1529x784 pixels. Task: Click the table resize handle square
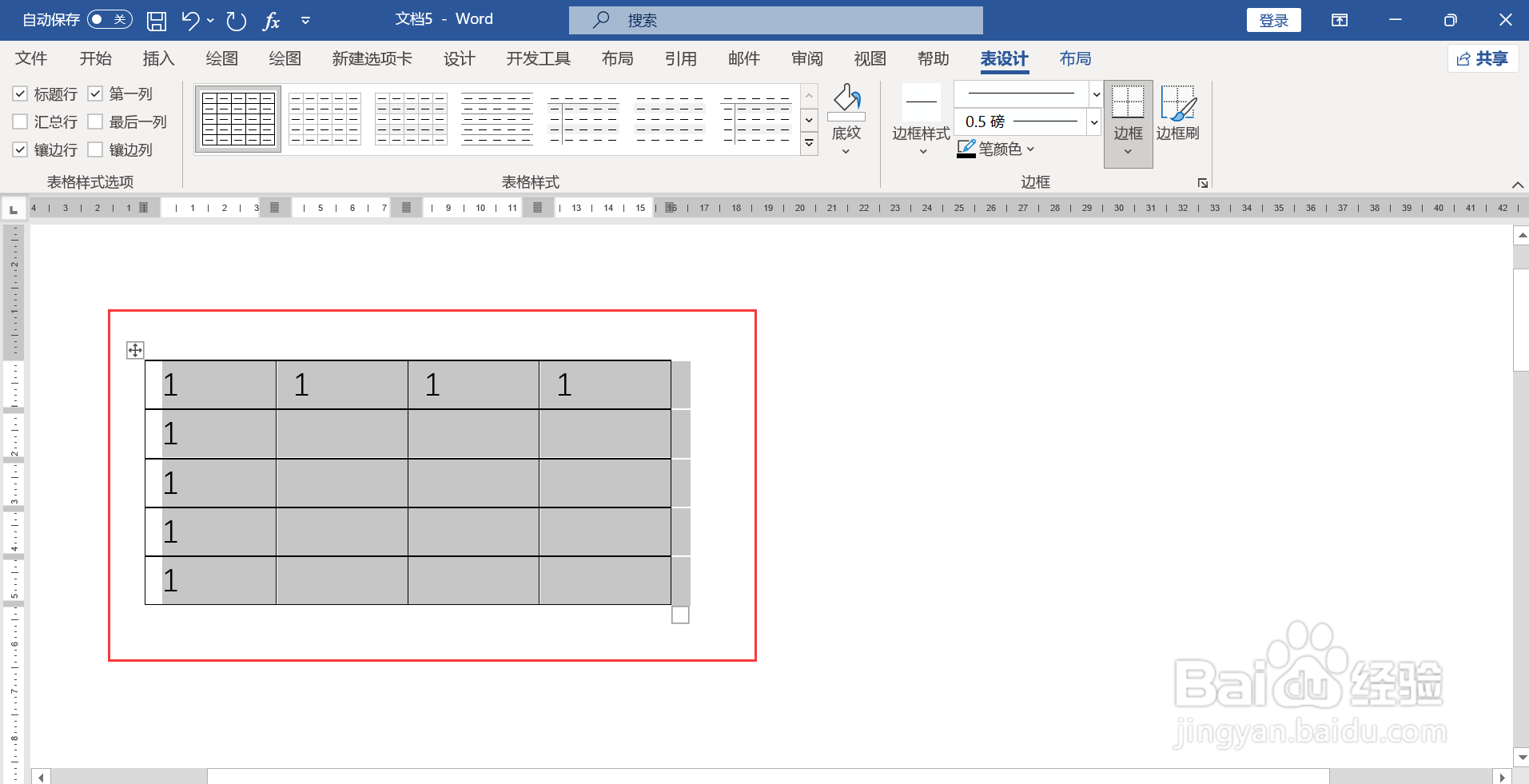pos(680,615)
